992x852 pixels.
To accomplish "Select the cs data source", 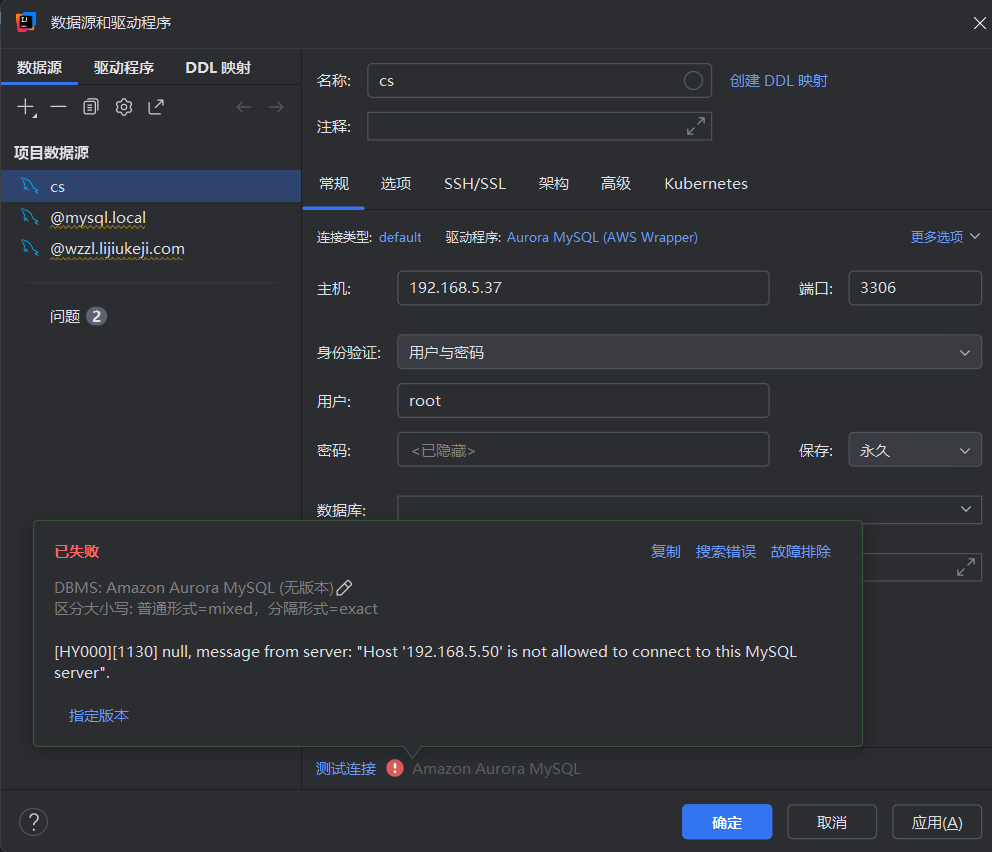I will coord(151,187).
